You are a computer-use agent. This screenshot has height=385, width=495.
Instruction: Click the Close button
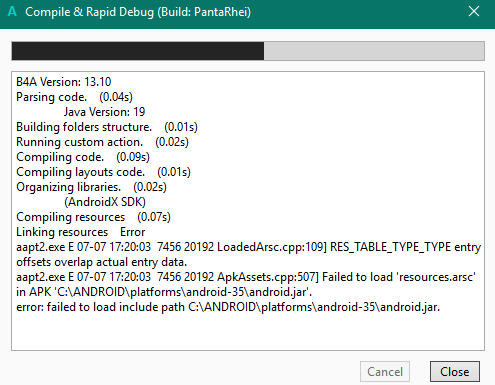click(455, 371)
